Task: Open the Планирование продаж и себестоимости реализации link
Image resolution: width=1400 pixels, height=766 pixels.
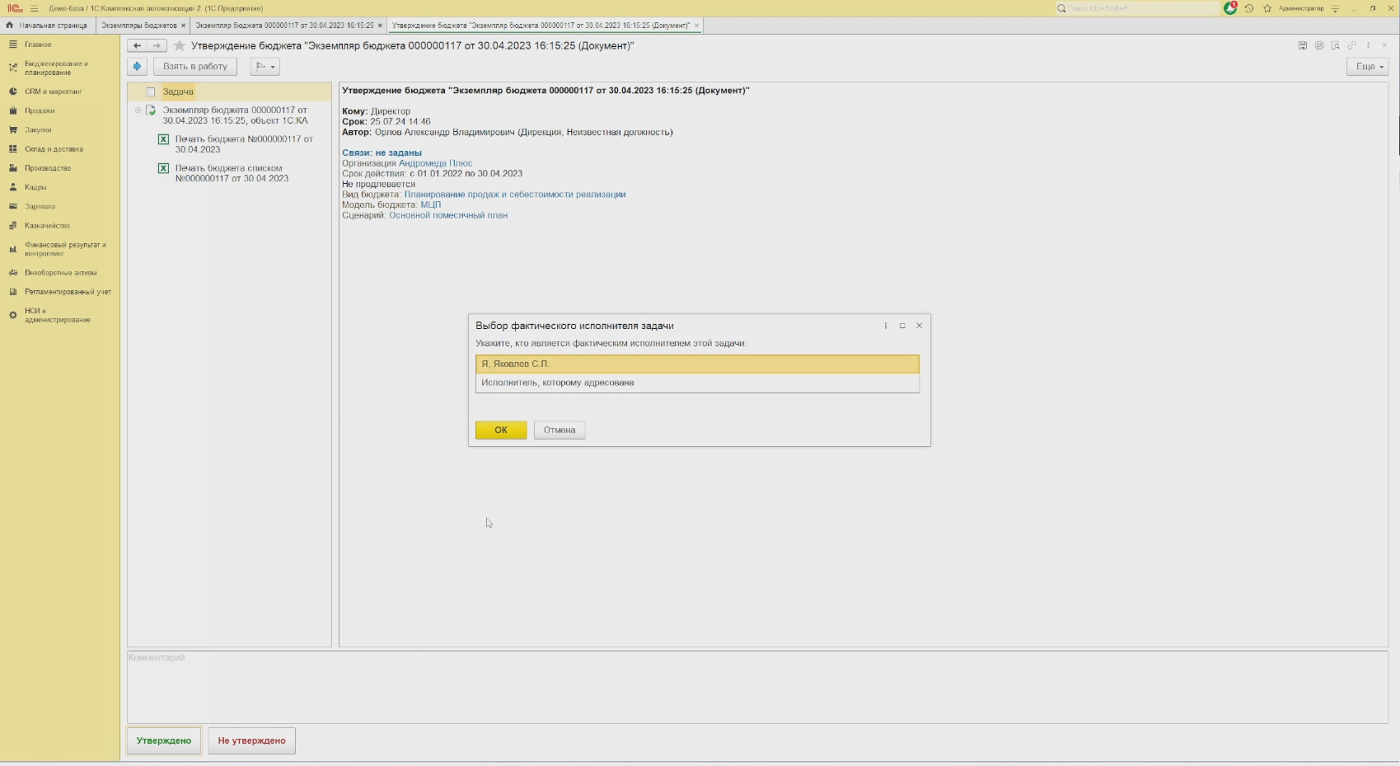Action: pyautogui.click(x=515, y=194)
